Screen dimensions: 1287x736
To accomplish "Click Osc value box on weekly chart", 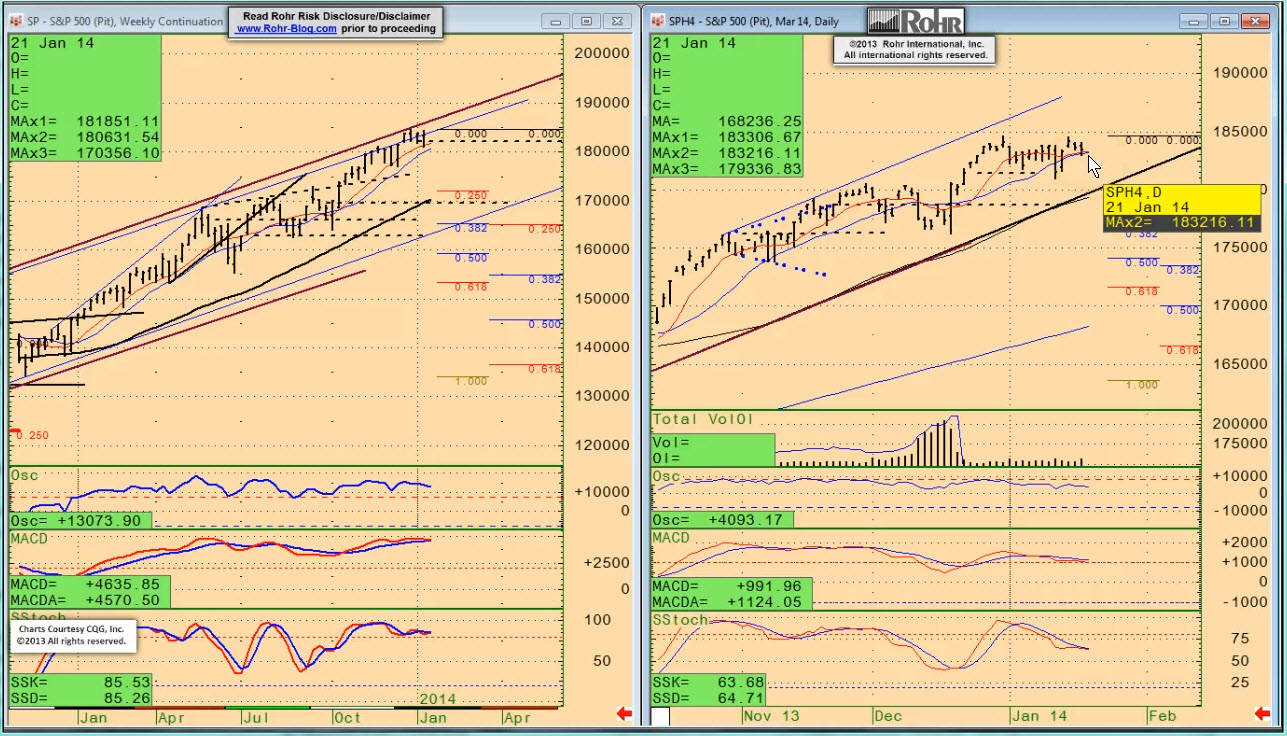I will pyautogui.click(x=81, y=521).
